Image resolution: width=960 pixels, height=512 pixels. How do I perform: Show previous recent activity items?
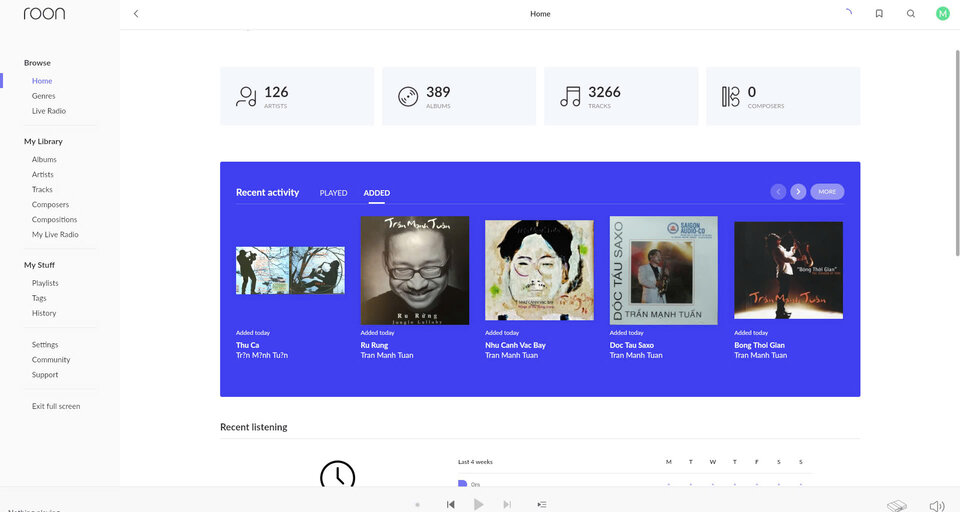coord(778,192)
